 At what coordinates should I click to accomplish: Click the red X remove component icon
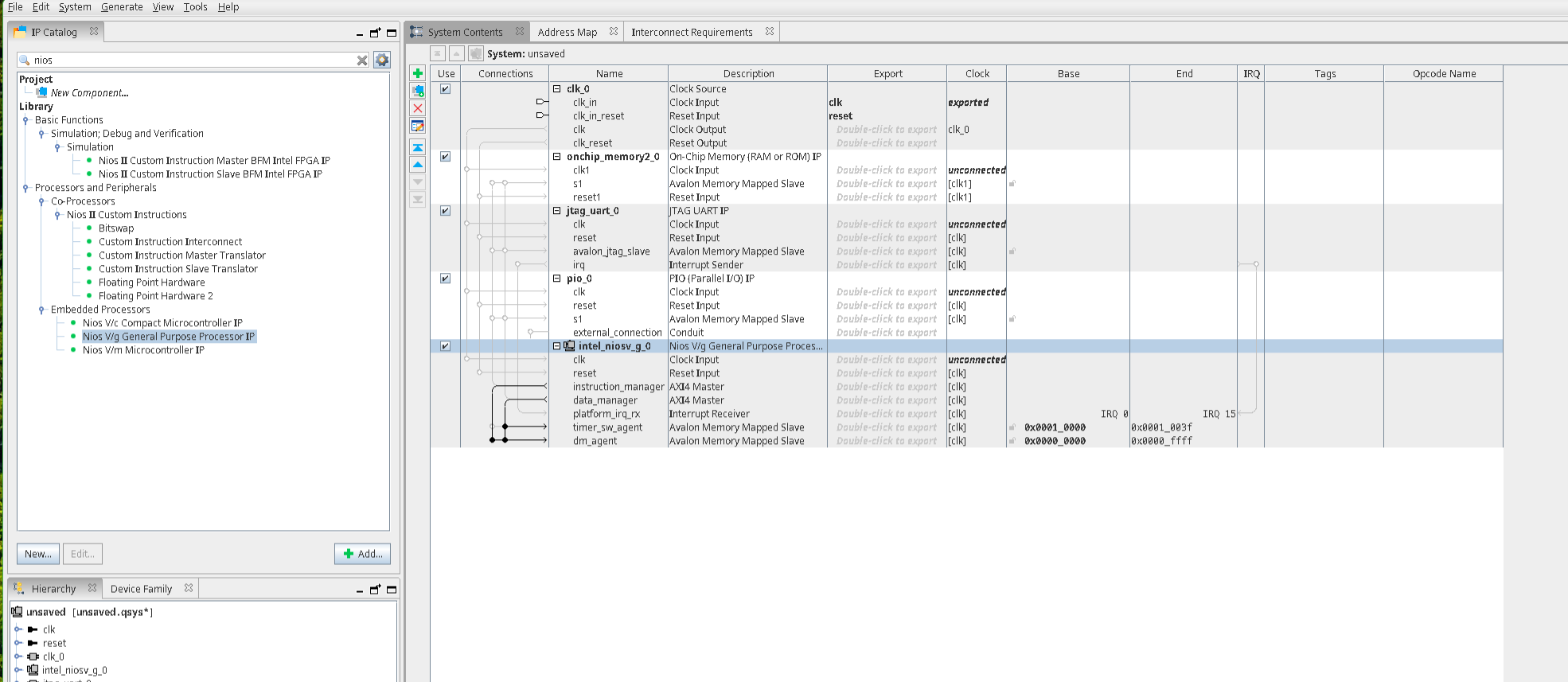[418, 108]
